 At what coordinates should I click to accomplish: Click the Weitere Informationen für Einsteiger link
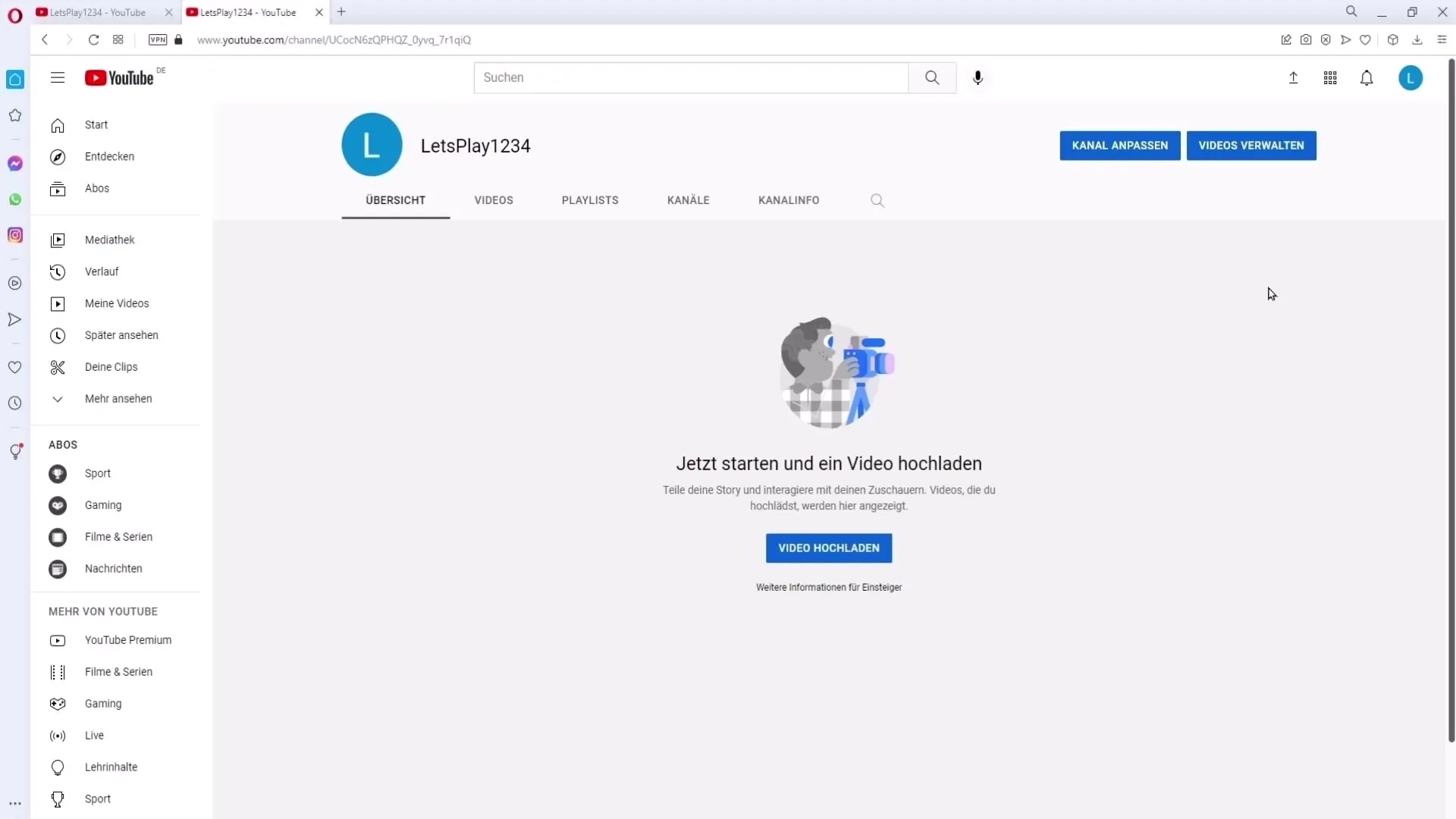[828, 587]
